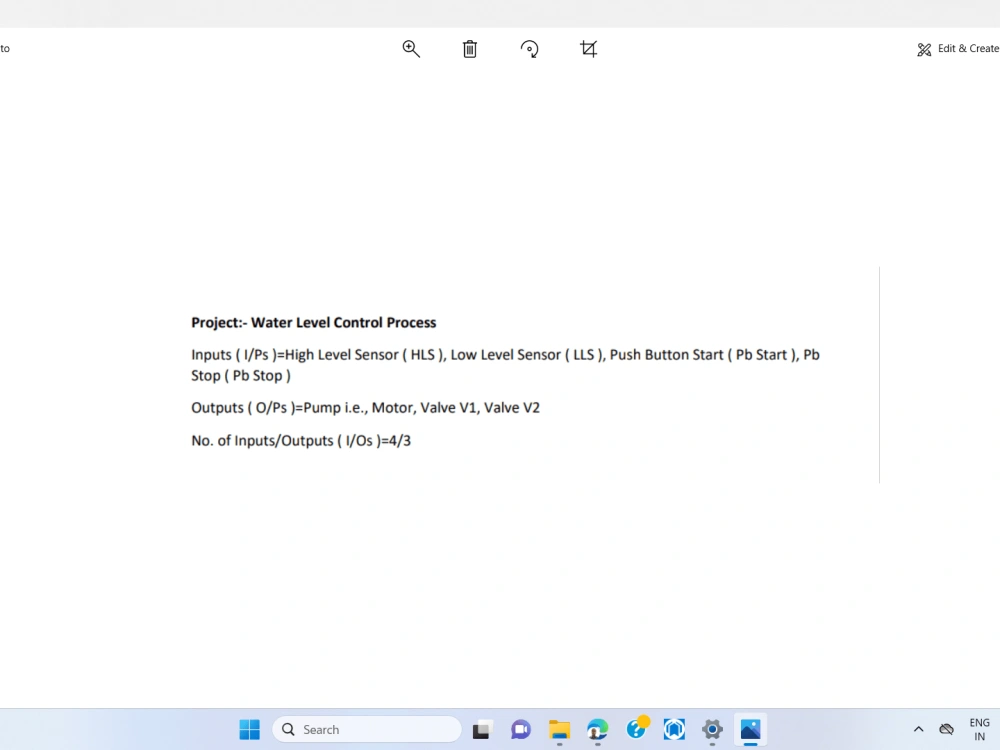The width and height of the screenshot is (1000, 750).
Task: Open OneDrive from the system tray
Action: tap(946, 729)
